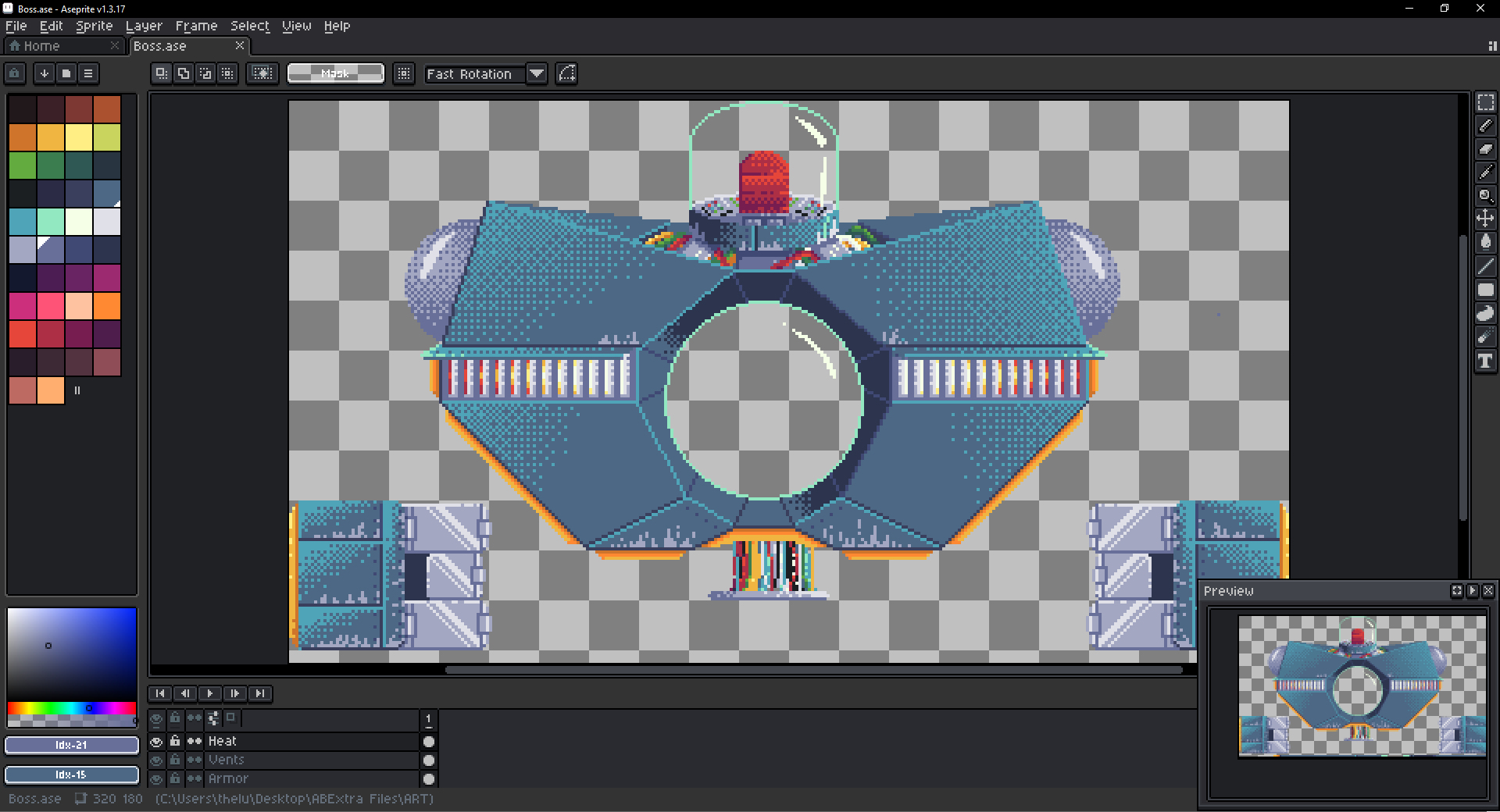Select the Eraser tool
Screen dimensions: 1500x812
click(x=1485, y=149)
